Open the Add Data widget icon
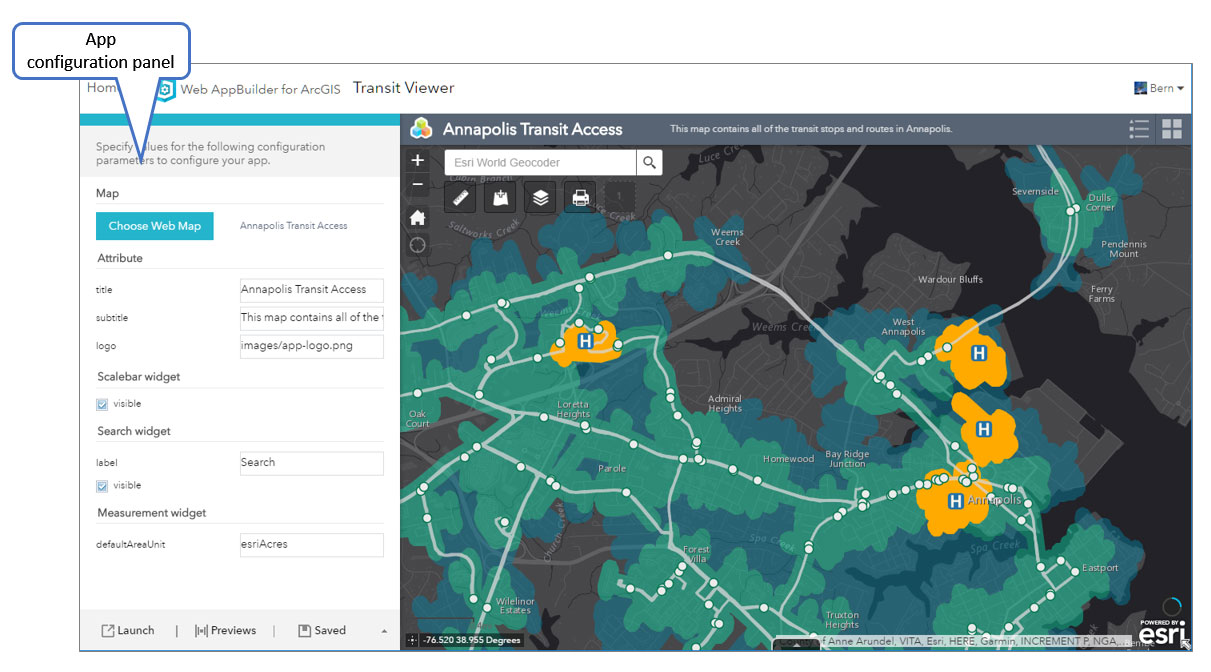 click(x=501, y=198)
